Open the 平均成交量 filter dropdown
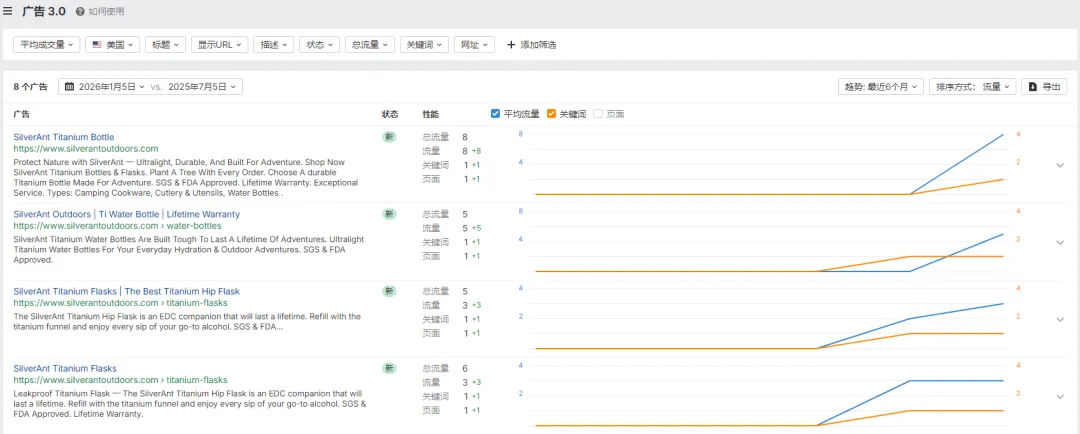The height and width of the screenshot is (434, 1080). [x=46, y=45]
